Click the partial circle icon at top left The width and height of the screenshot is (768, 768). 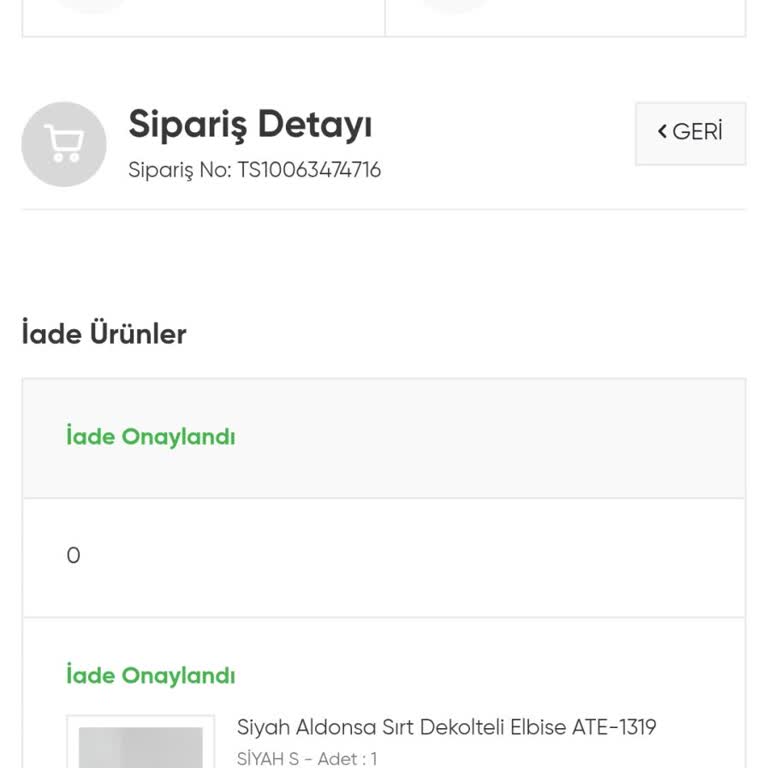coord(90,5)
